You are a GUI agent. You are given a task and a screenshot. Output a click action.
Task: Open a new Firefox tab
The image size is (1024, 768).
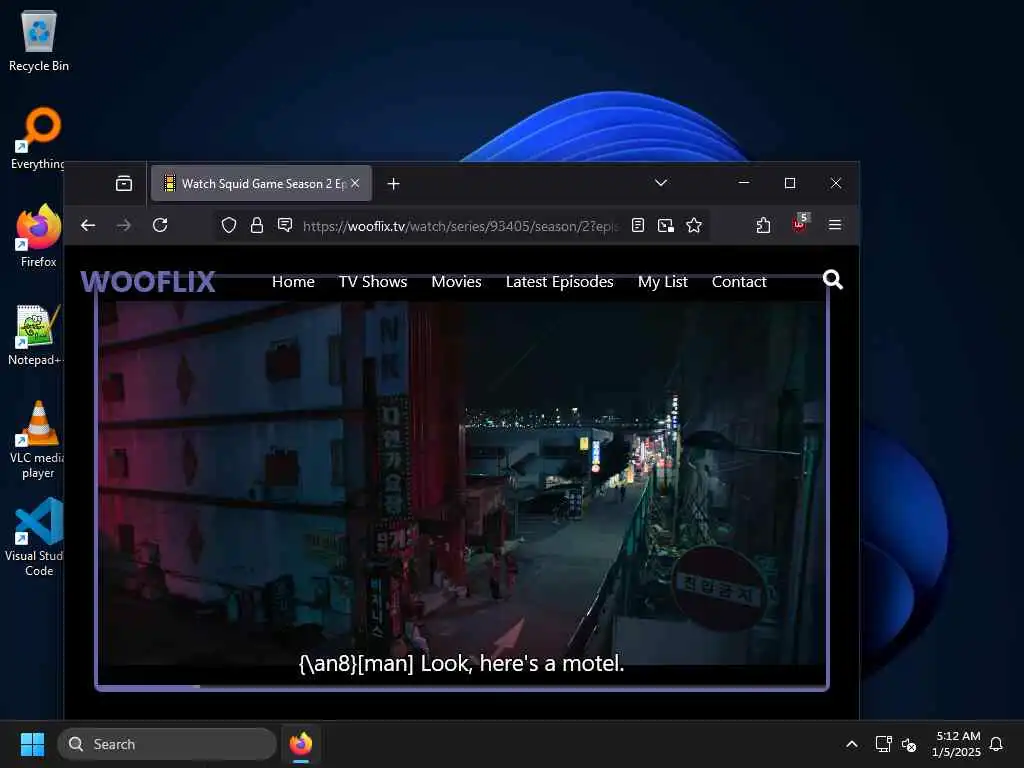(x=393, y=184)
